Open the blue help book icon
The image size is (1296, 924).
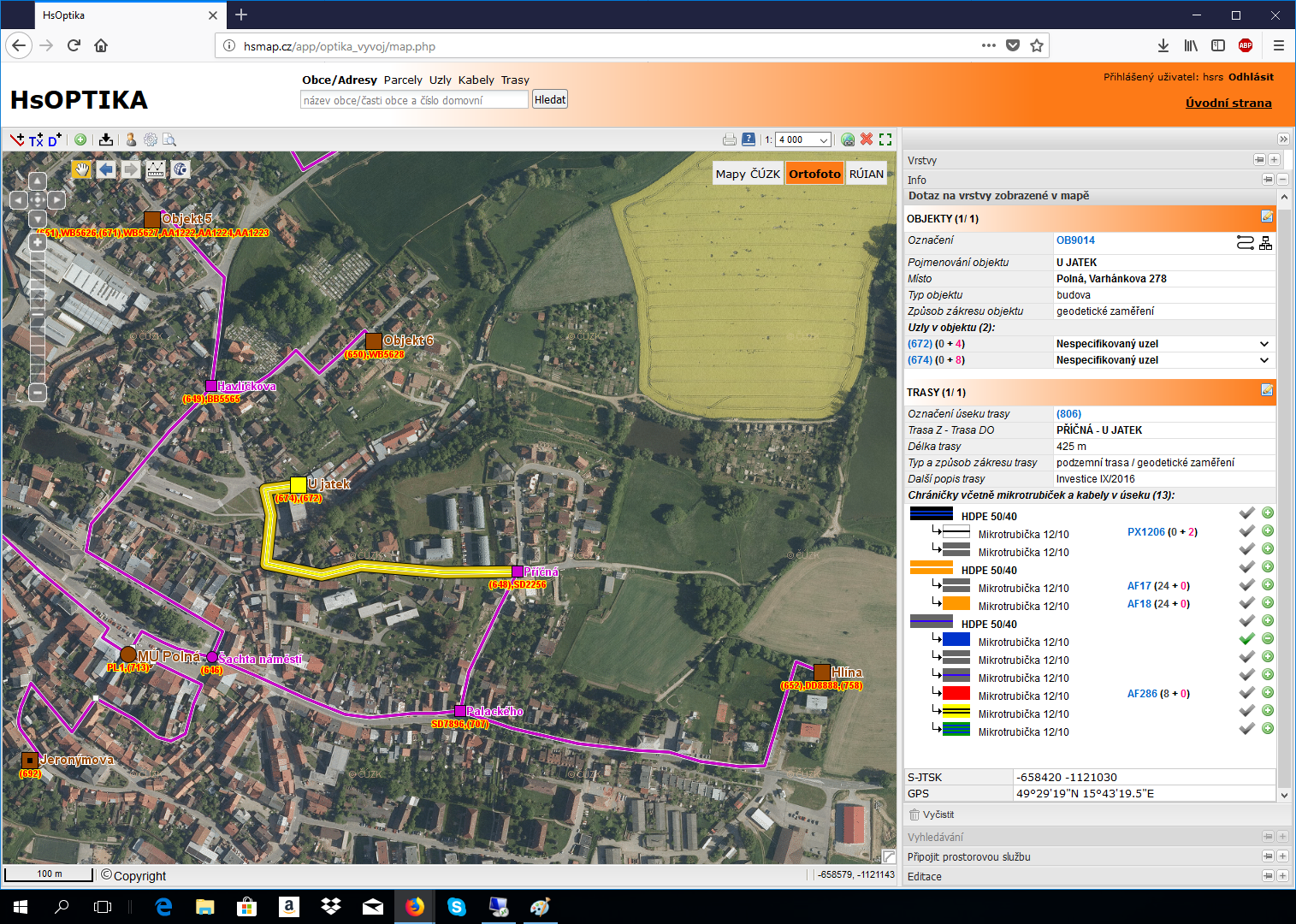tap(749, 139)
